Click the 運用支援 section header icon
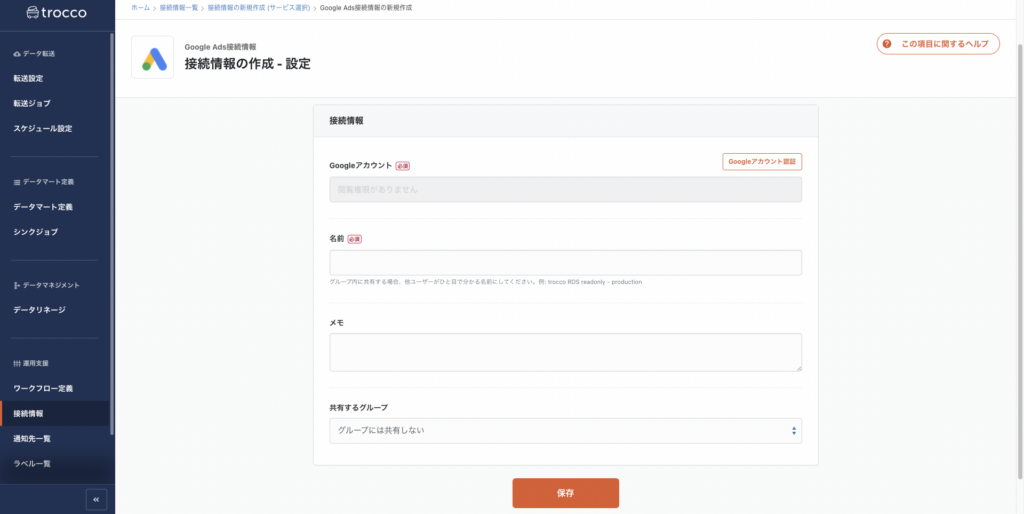Screen dimensions: 1024x514 click(x=17, y=362)
